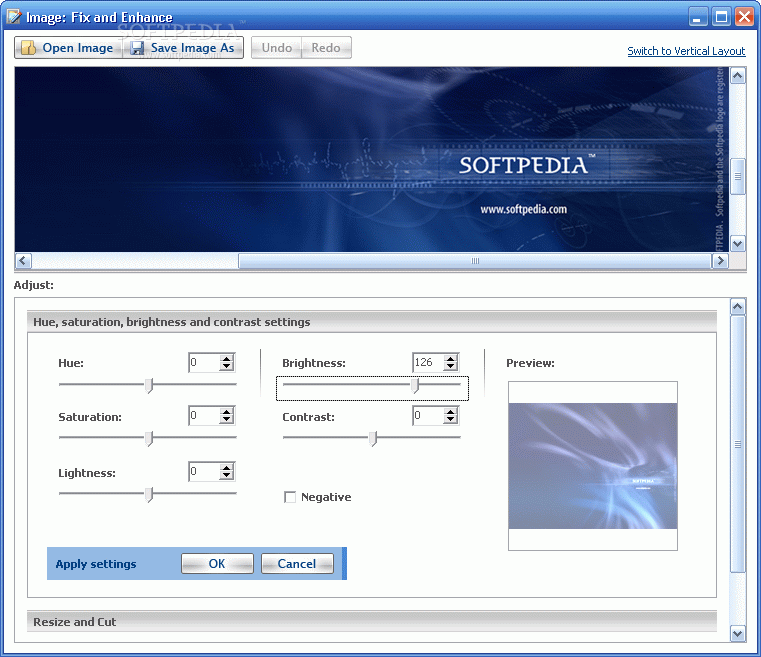Screen dimensions: 761x657
Task: Increase Lightness with up arrow
Action: coord(227,468)
